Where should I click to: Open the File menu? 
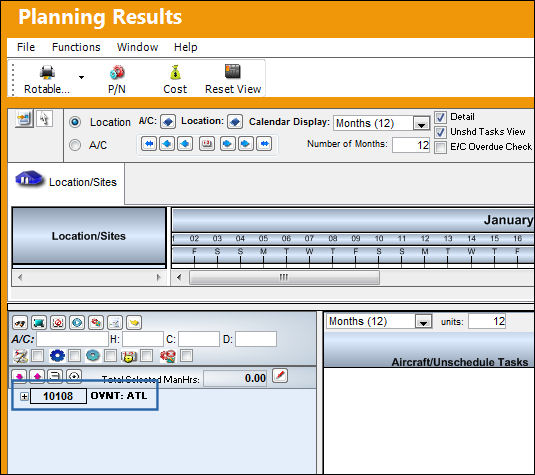pyautogui.click(x=26, y=47)
